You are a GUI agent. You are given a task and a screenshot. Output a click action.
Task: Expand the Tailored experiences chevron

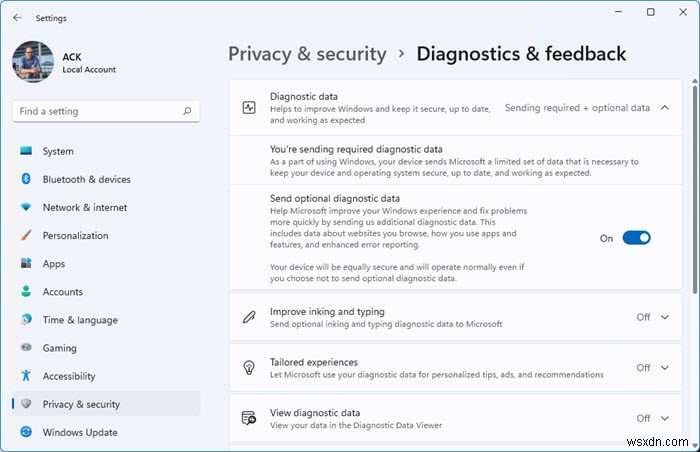tap(665, 368)
